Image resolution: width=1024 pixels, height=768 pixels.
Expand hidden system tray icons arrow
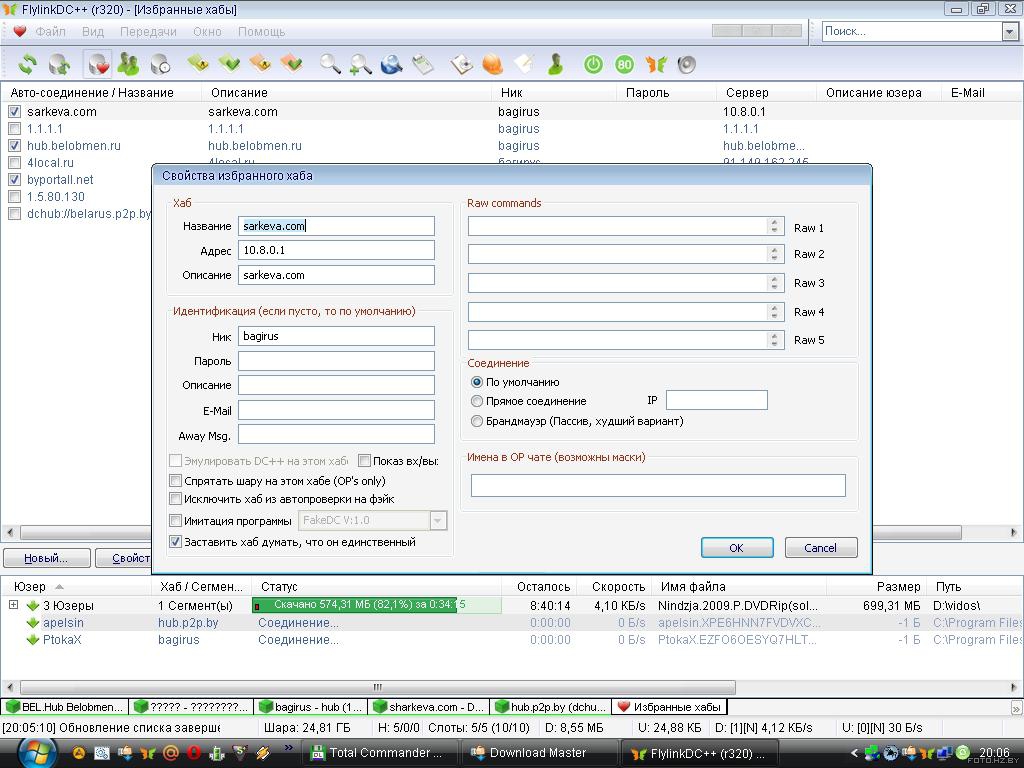854,753
